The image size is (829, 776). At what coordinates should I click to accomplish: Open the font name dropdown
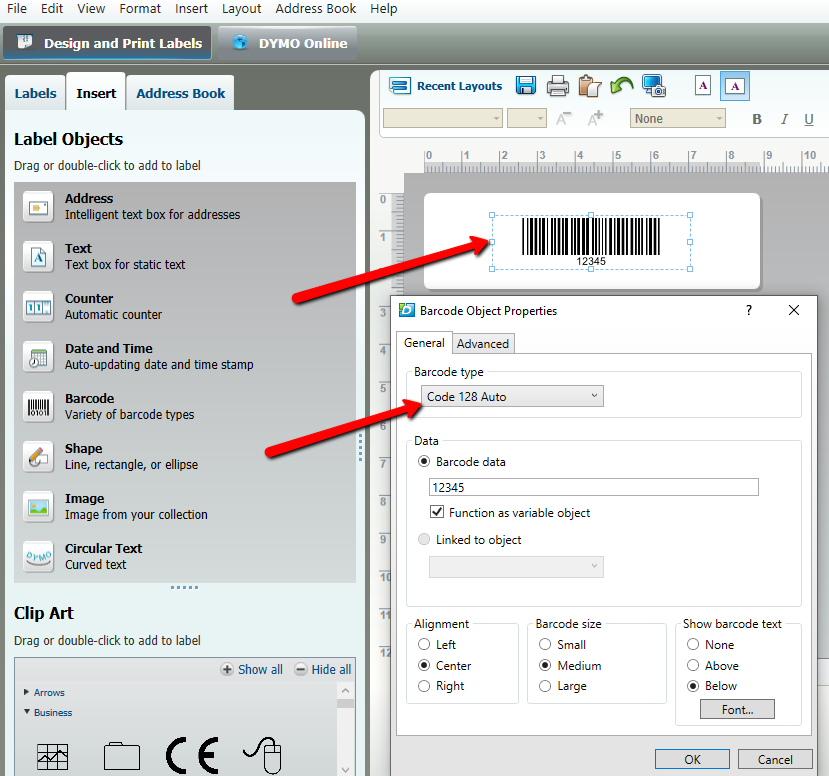click(443, 118)
